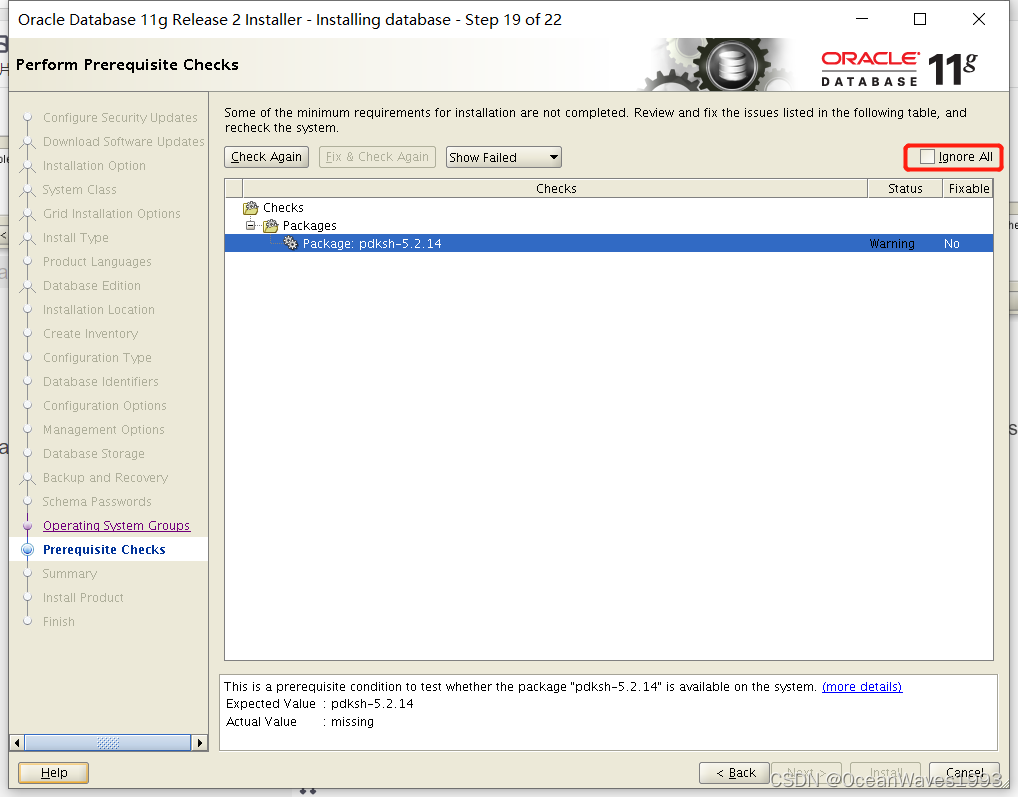Image resolution: width=1018 pixels, height=797 pixels.
Task: Click the Fixable column header
Action: point(968,188)
